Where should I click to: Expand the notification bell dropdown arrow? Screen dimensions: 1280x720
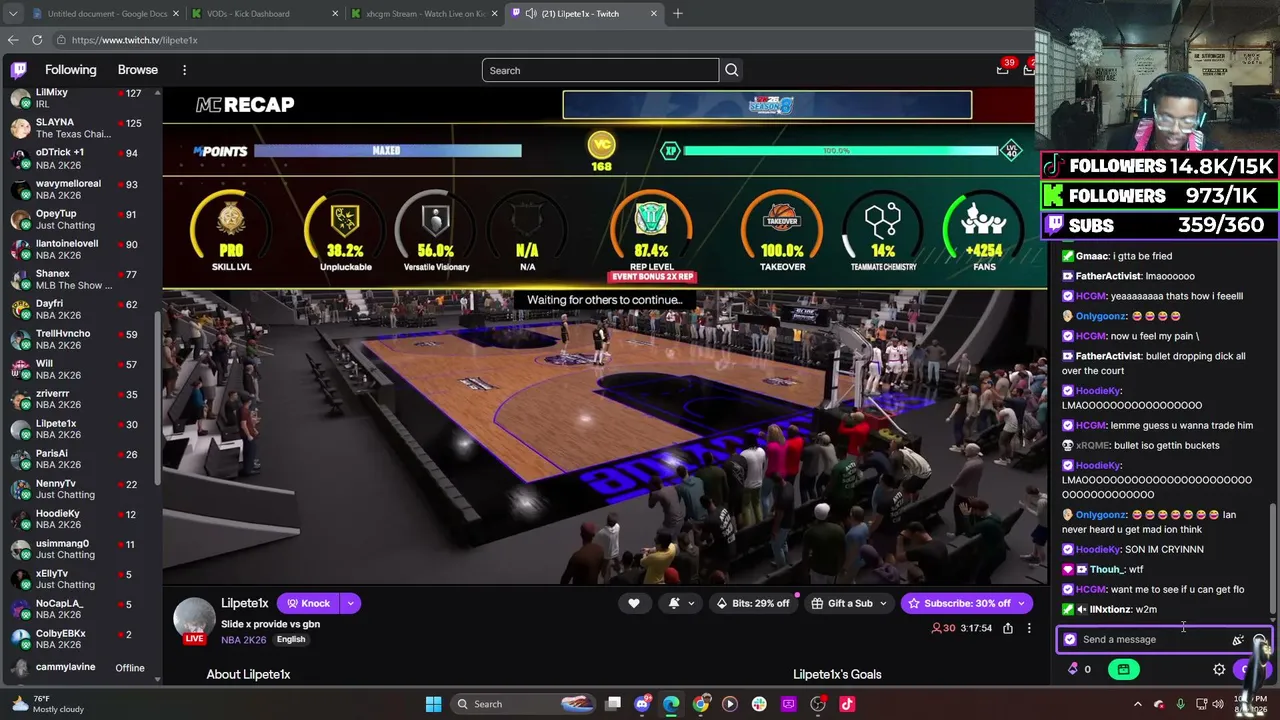click(691, 603)
